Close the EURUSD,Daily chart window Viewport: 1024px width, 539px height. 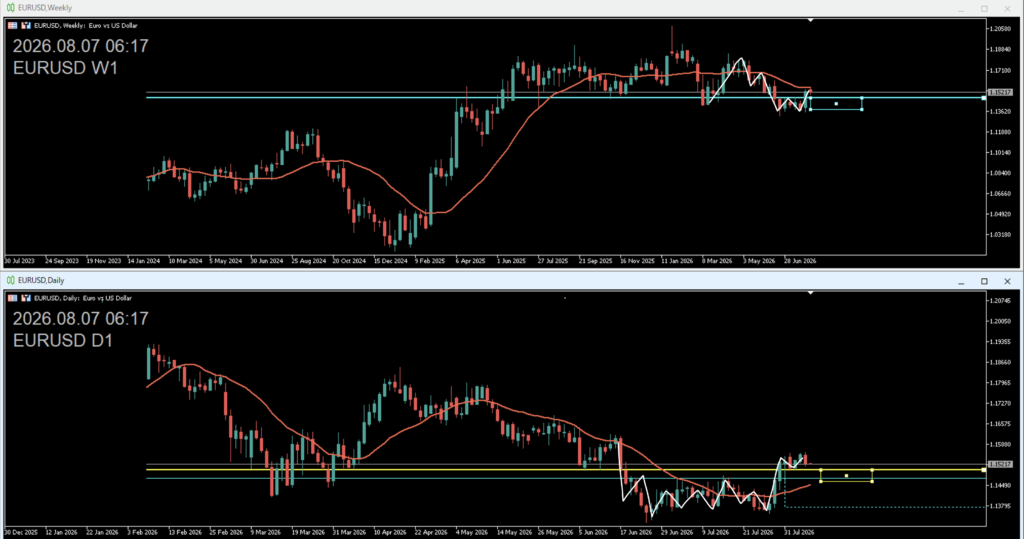(1007, 282)
